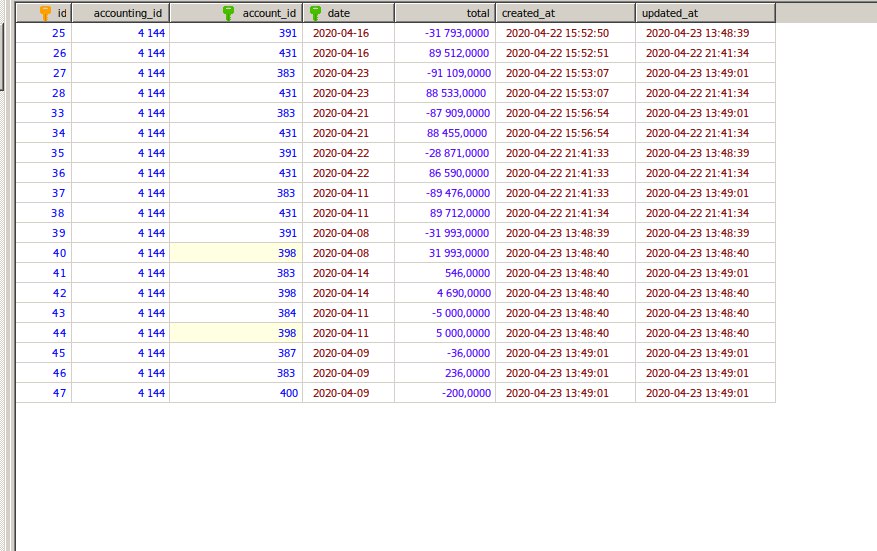Select the id cell with value 28
This screenshot has height=551, width=877.
[44, 93]
